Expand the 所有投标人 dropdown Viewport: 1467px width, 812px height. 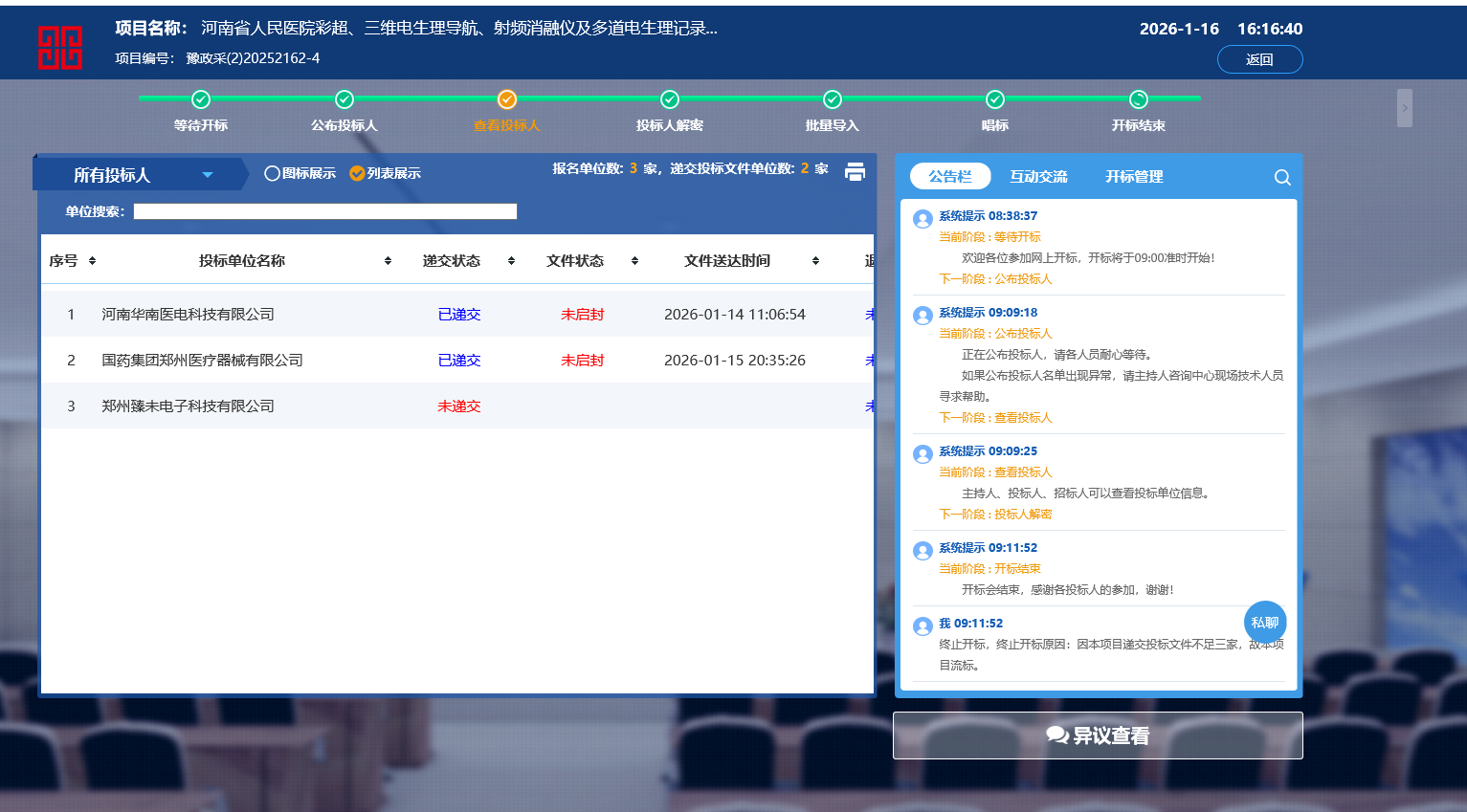click(x=208, y=175)
